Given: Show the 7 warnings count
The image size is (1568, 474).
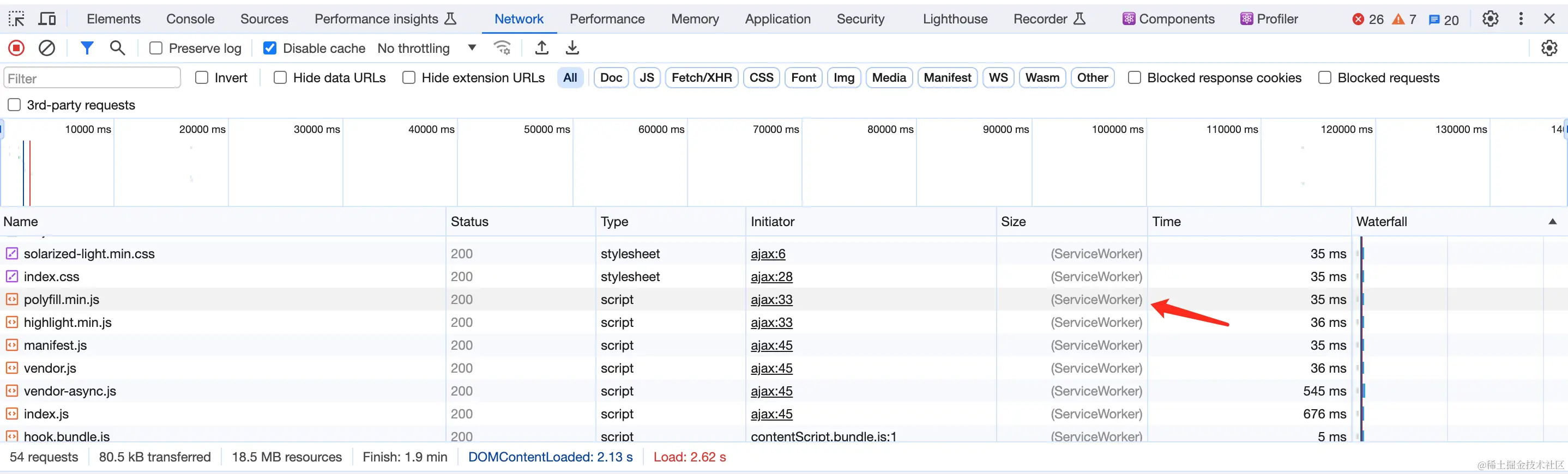Looking at the screenshot, I should 1404,20.
